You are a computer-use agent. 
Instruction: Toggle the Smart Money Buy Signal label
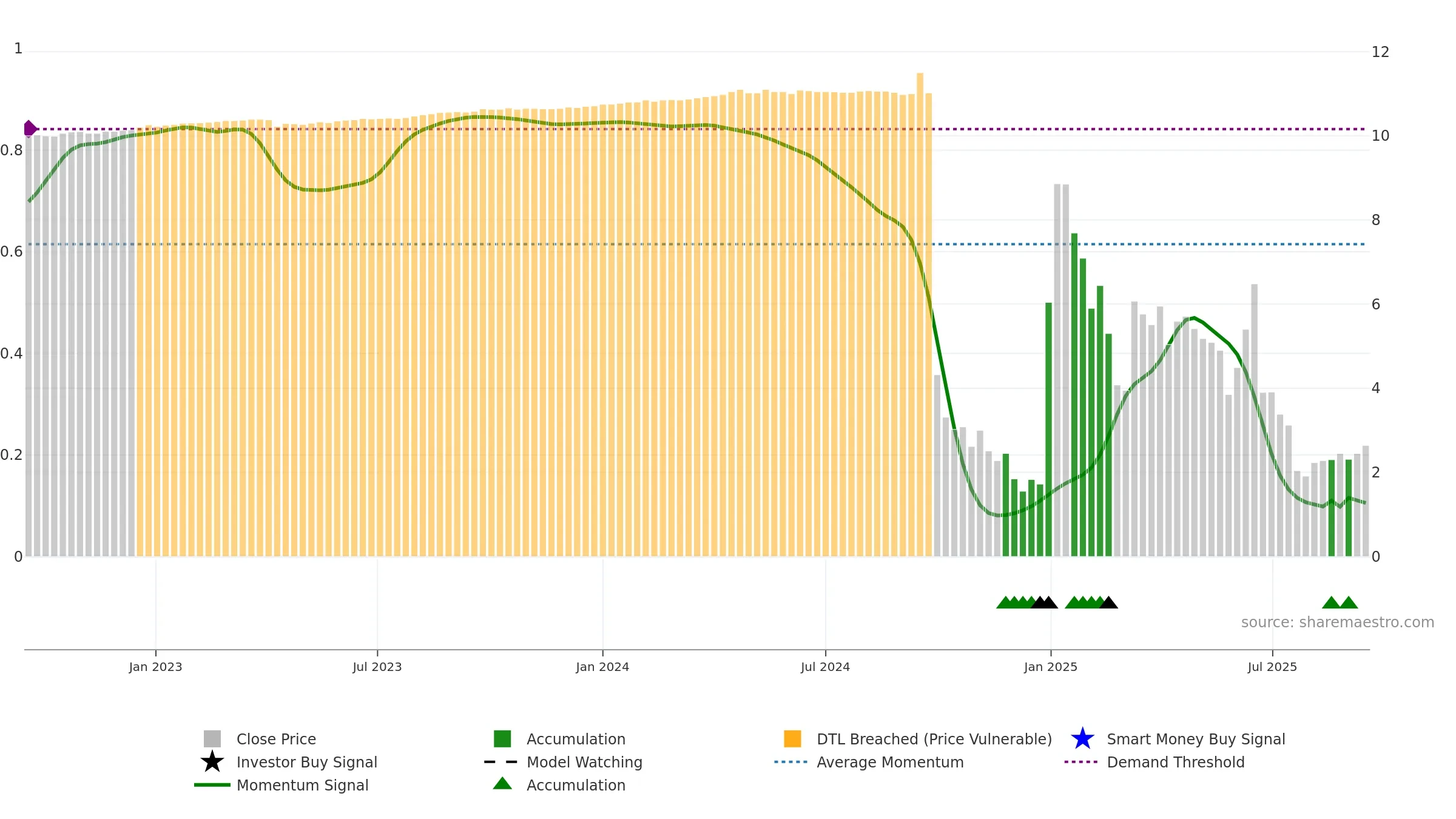click(x=1196, y=739)
